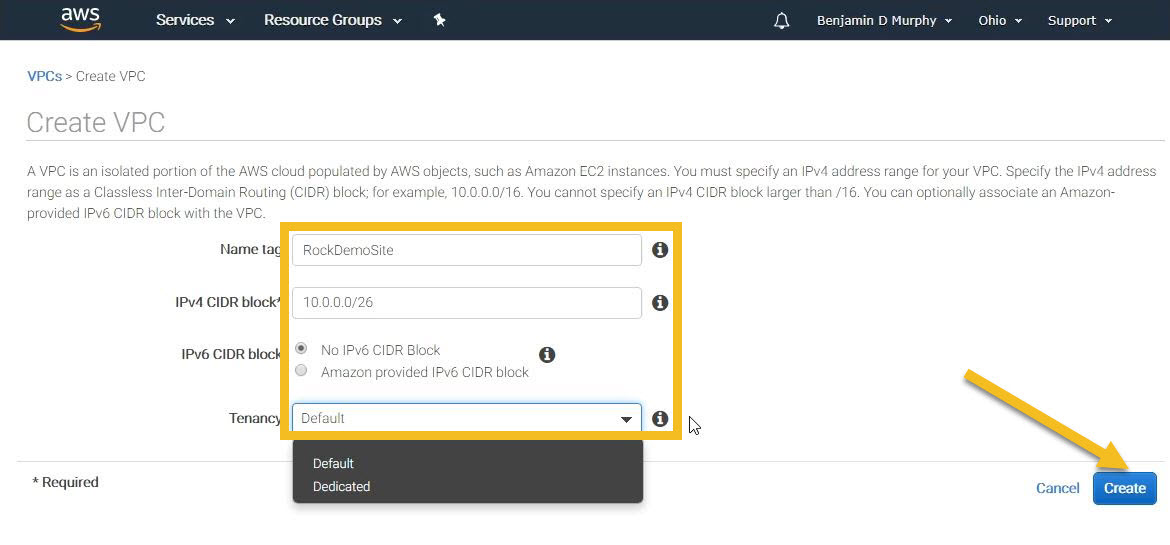This screenshot has height=545, width=1170.
Task: Go to VPCs breadcrumb link
Action: [x=45, y=76]
